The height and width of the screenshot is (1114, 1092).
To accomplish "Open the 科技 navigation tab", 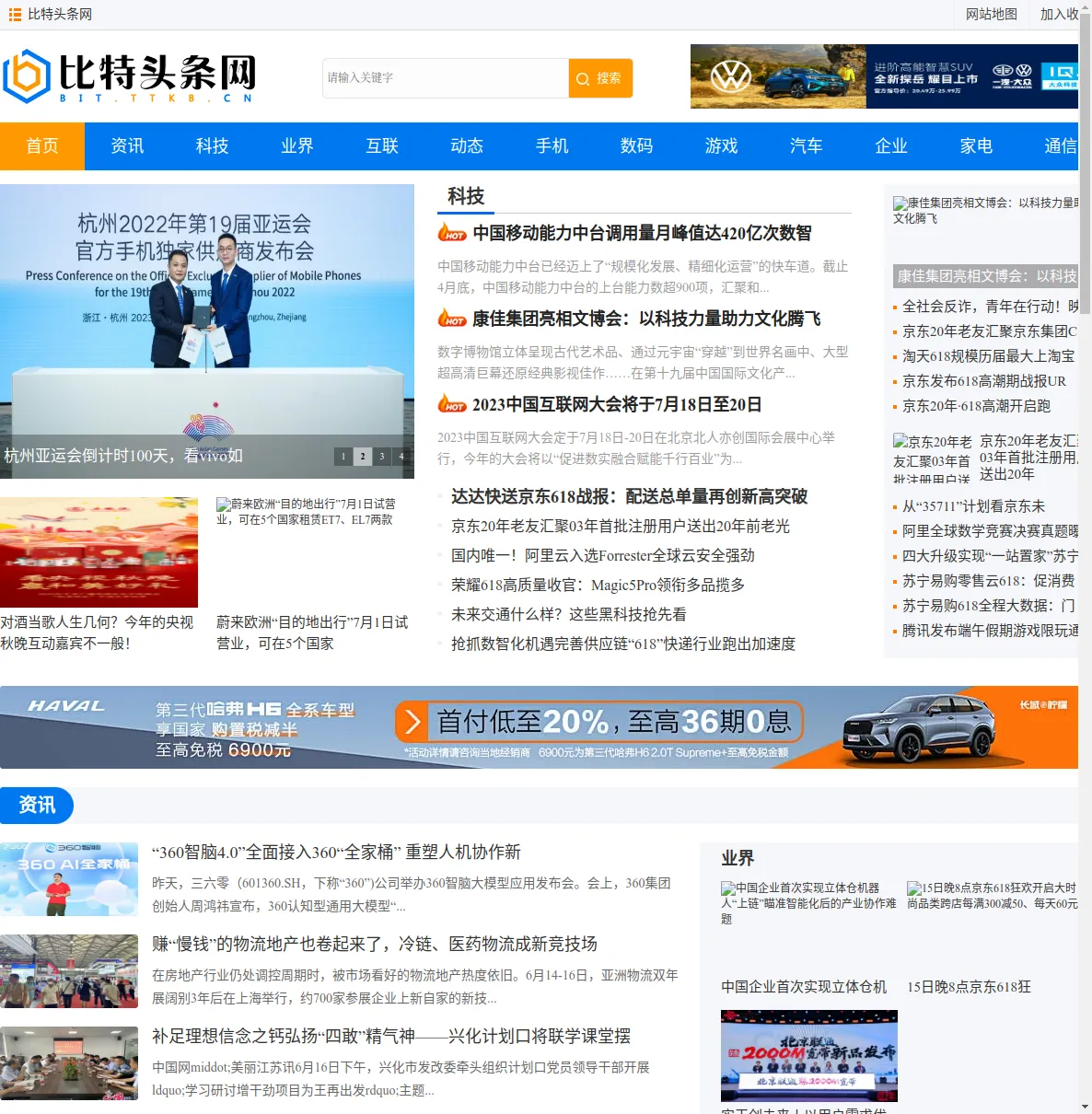I will pyautogui.click(x=212, y=146).
